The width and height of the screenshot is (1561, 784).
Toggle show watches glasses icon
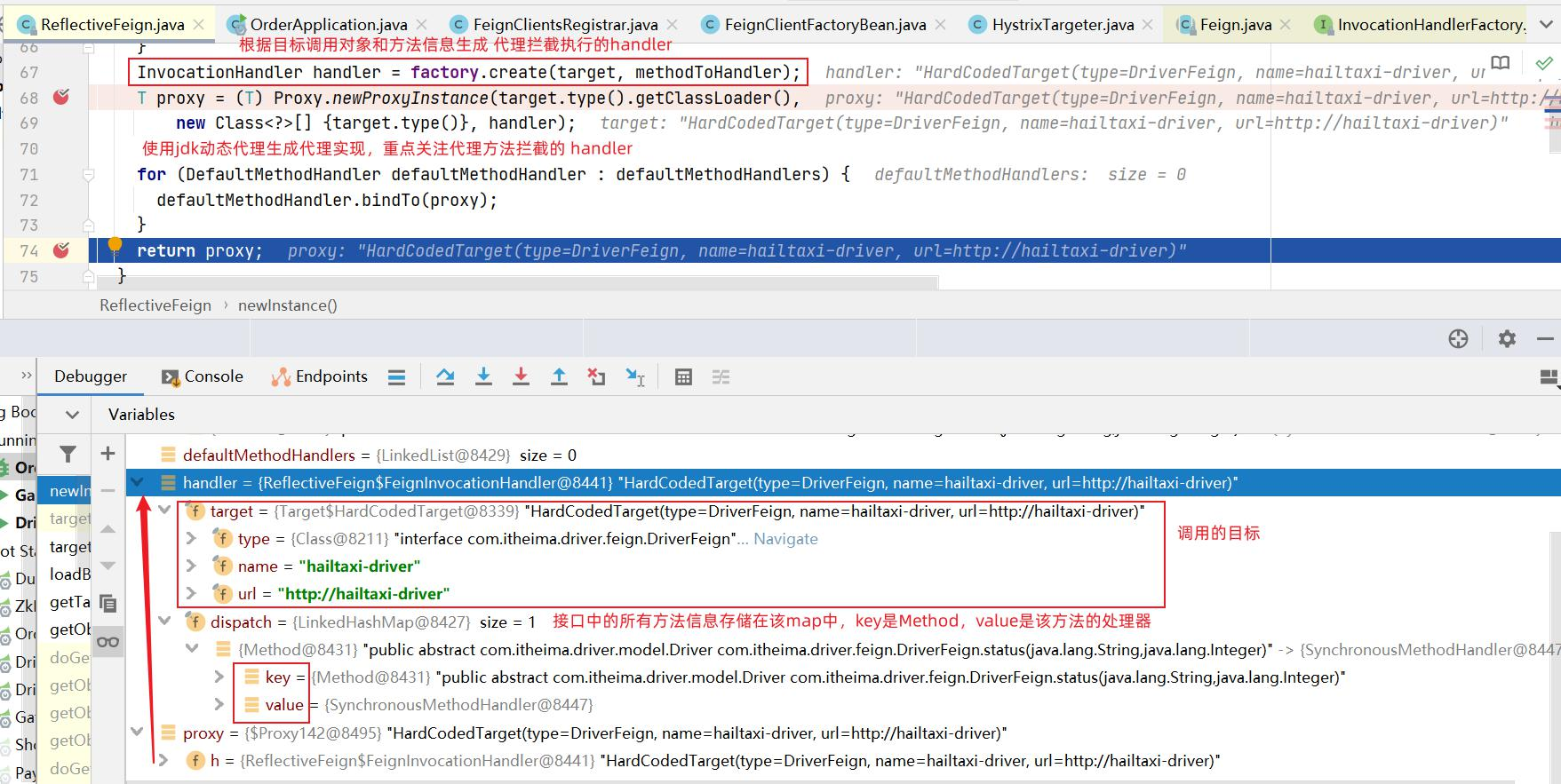(x=108, y=642)
